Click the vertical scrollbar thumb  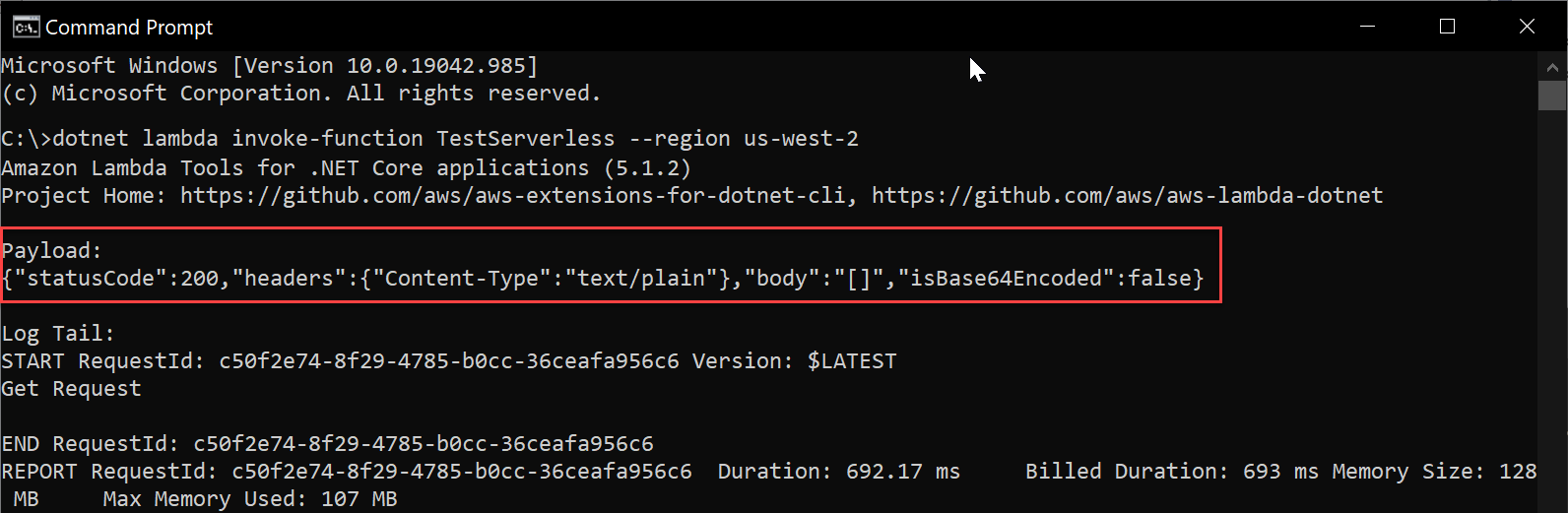point(1552,96)
